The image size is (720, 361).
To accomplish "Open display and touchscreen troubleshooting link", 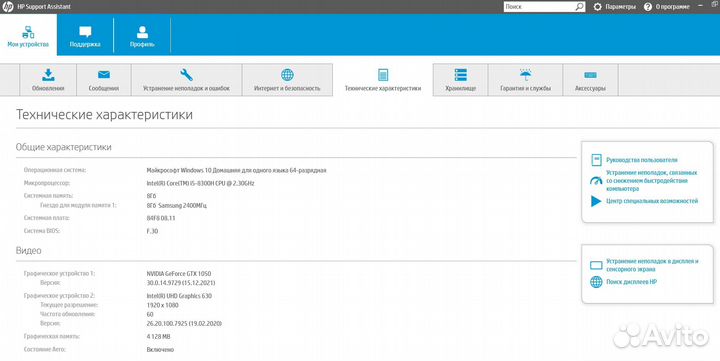I will tap(652, 265).
